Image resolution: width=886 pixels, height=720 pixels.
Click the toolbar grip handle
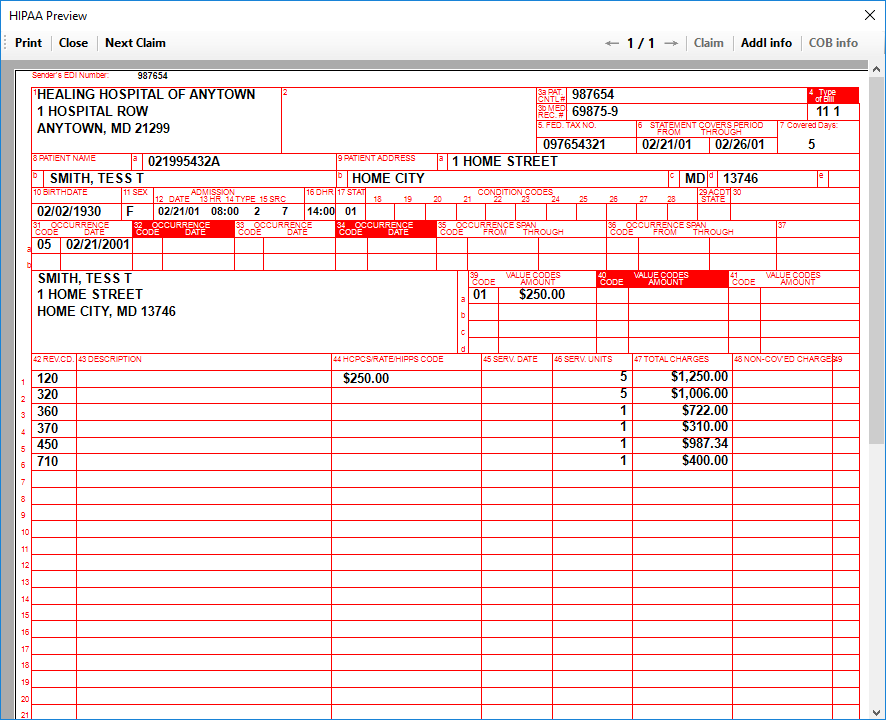[5, 43]
